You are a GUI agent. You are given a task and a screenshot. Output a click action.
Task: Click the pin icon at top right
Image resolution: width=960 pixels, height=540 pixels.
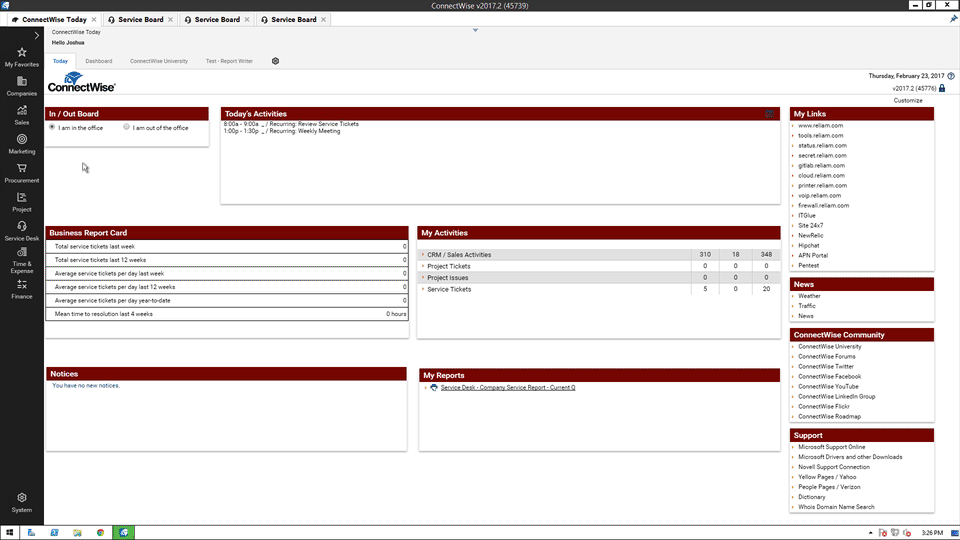pyautogui.click(x=953, y=19)
